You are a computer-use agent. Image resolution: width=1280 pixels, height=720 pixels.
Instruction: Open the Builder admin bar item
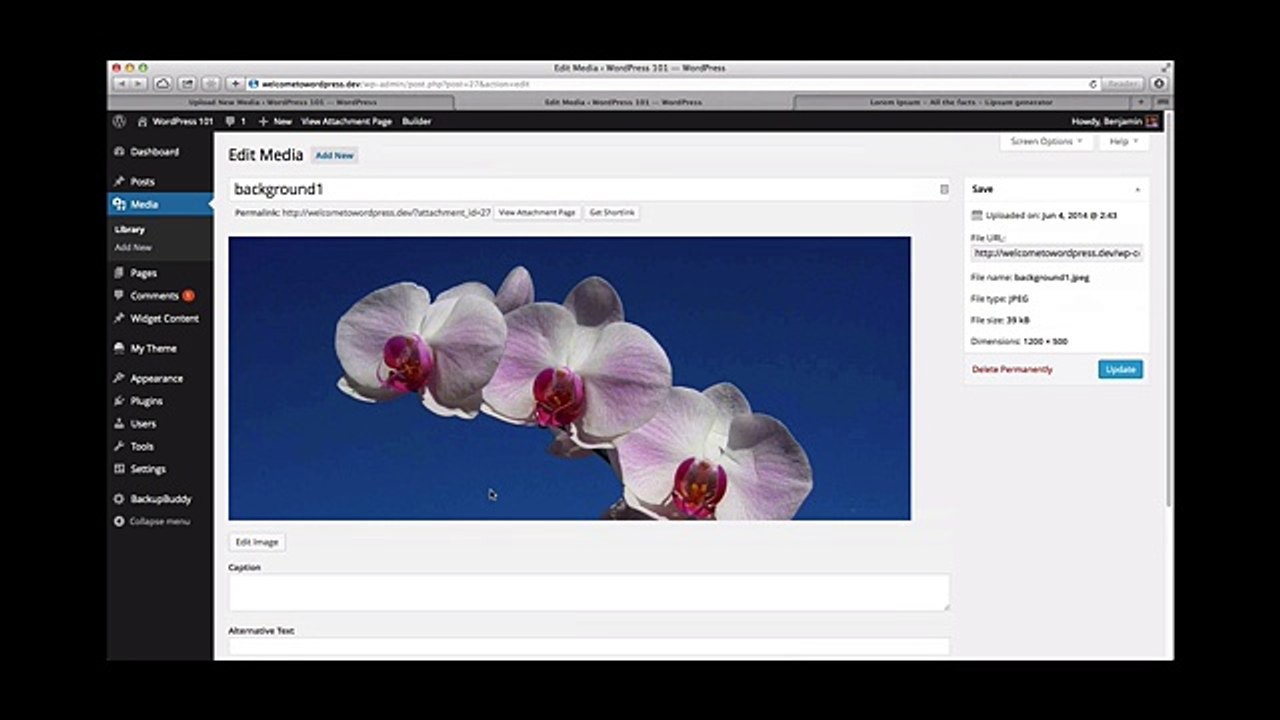416,121
